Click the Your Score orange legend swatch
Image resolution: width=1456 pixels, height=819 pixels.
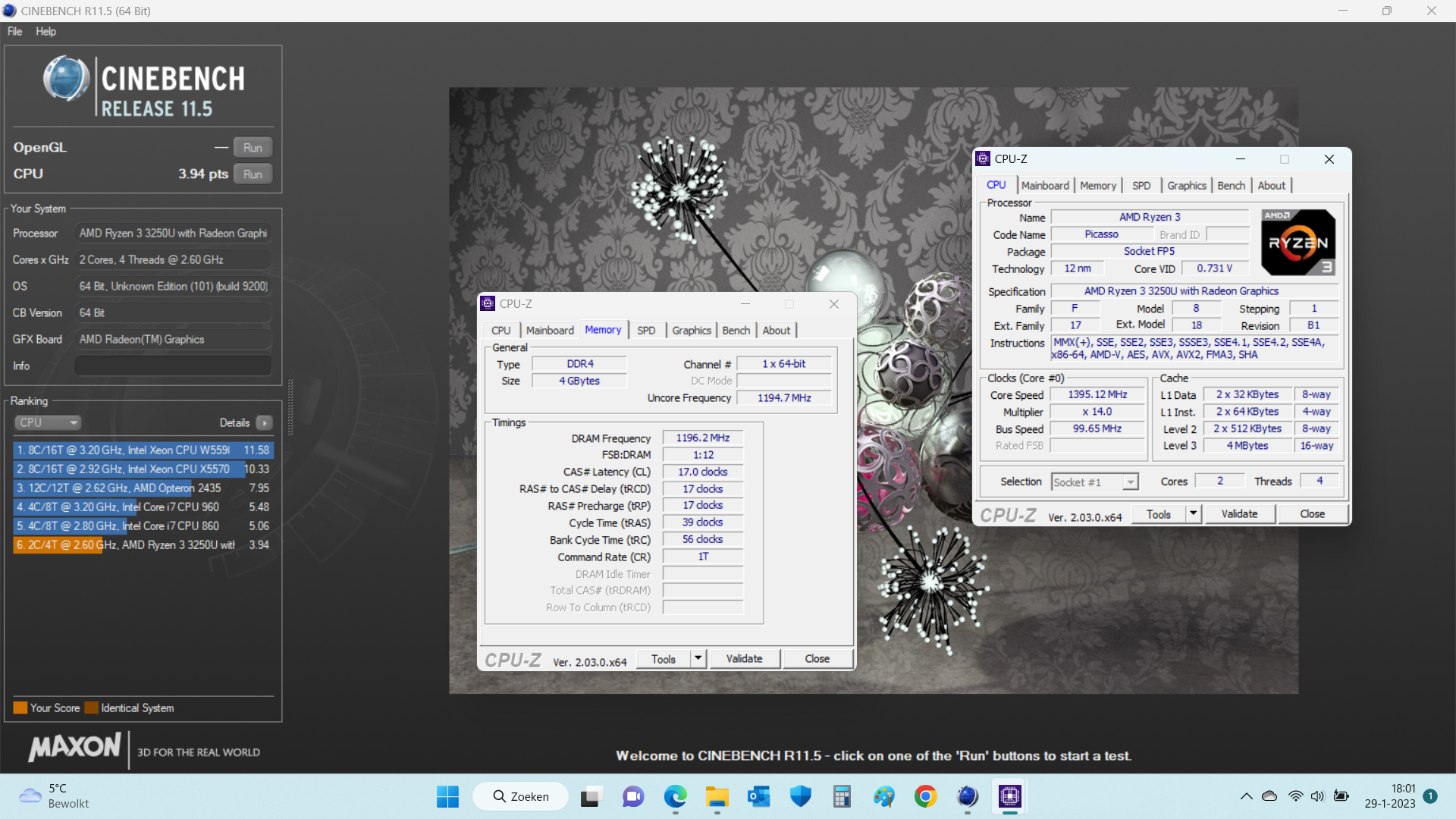pos(20,708)
